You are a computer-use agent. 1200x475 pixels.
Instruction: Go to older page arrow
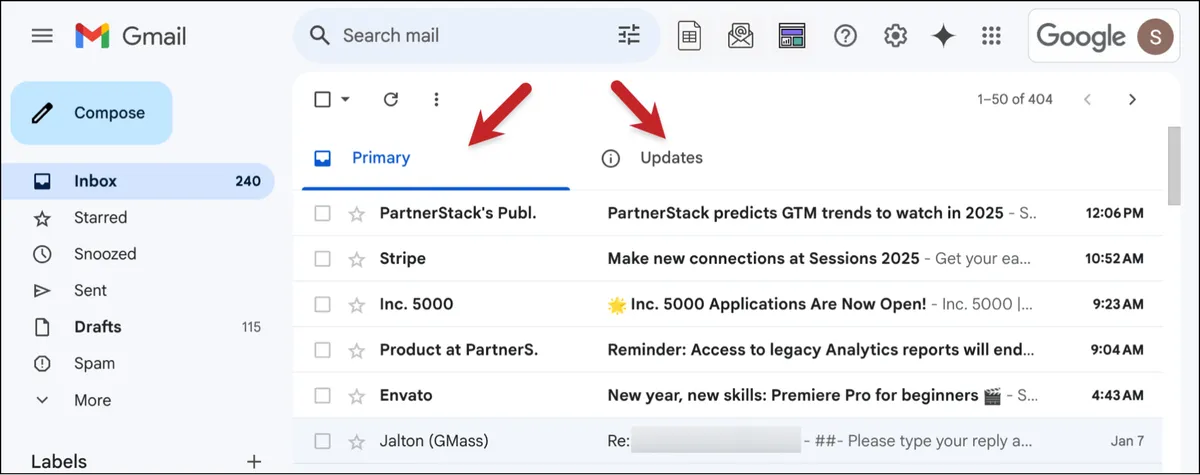coord(1132,99)
